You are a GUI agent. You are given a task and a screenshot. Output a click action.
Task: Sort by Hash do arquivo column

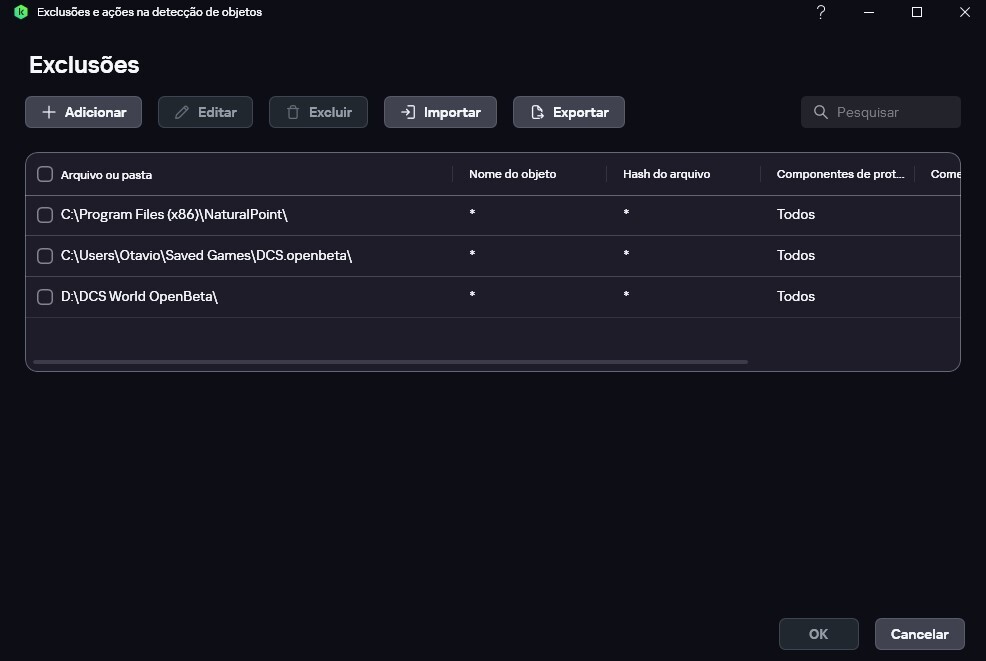667,174
